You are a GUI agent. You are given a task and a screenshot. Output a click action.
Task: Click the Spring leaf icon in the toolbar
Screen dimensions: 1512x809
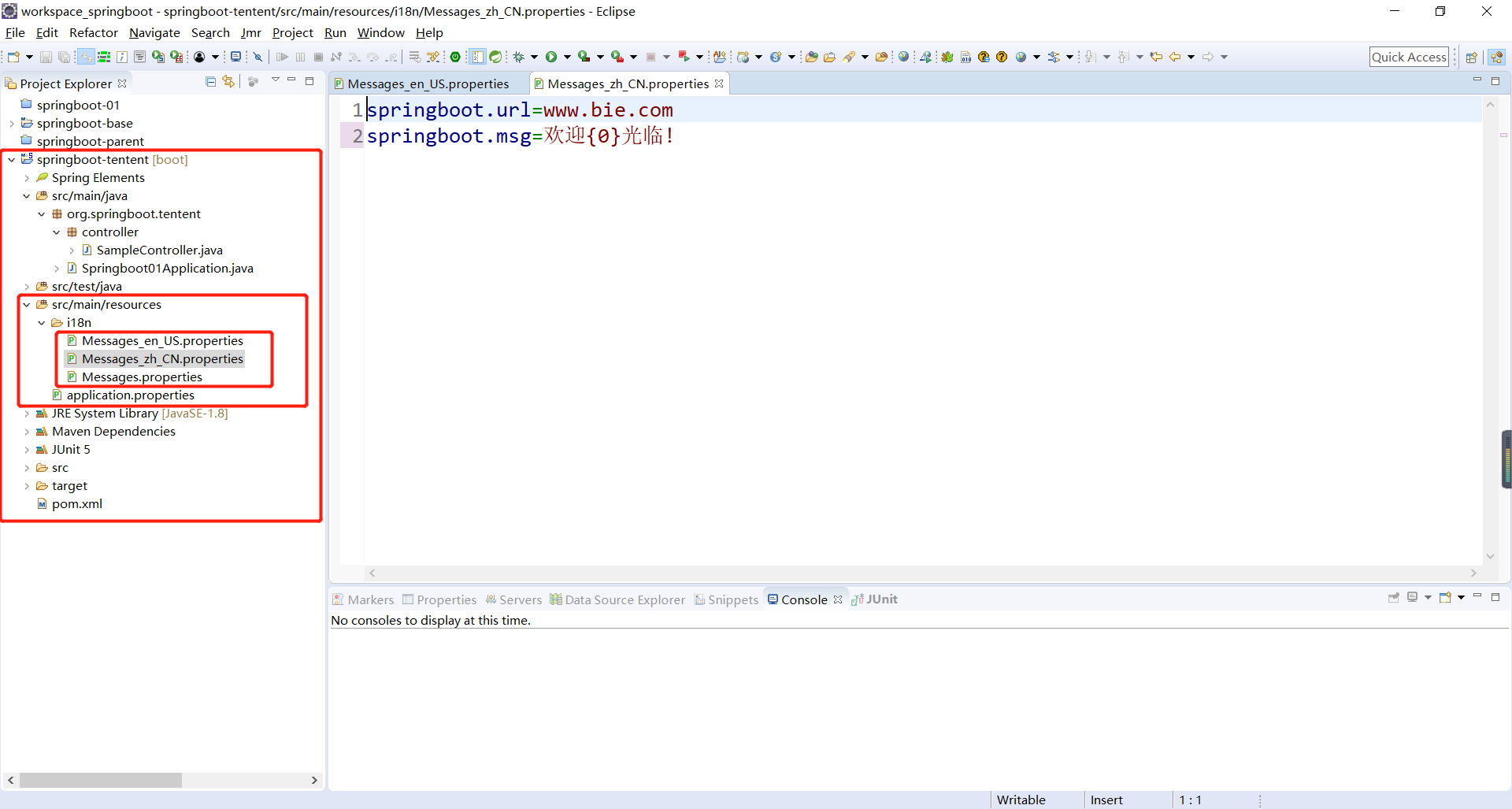point(495,57)
